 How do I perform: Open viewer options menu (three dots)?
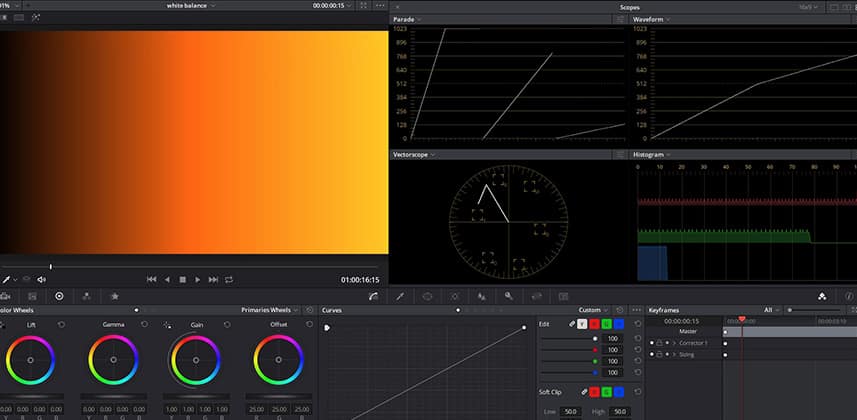click(380, 5)
